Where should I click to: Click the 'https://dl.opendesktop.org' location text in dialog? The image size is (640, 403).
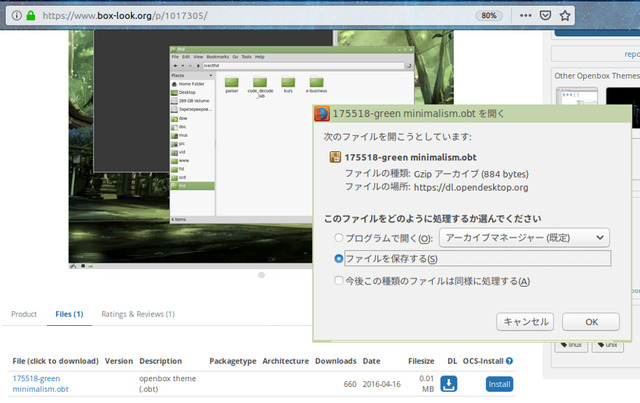[x=471, y=187]
